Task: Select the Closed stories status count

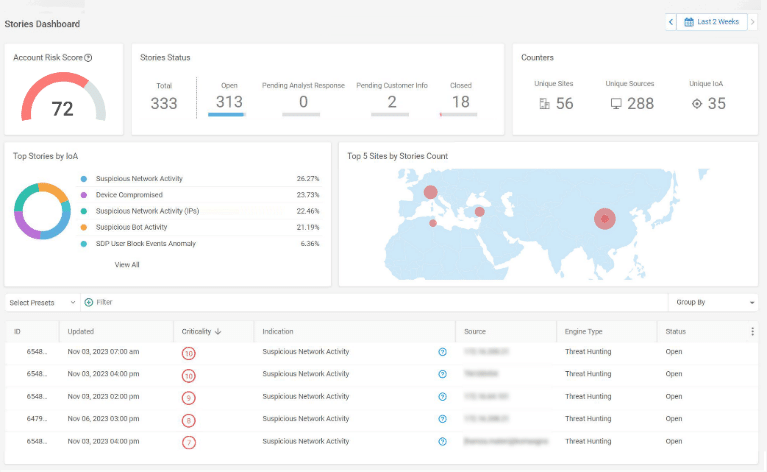Action: [x=460, y=101]
